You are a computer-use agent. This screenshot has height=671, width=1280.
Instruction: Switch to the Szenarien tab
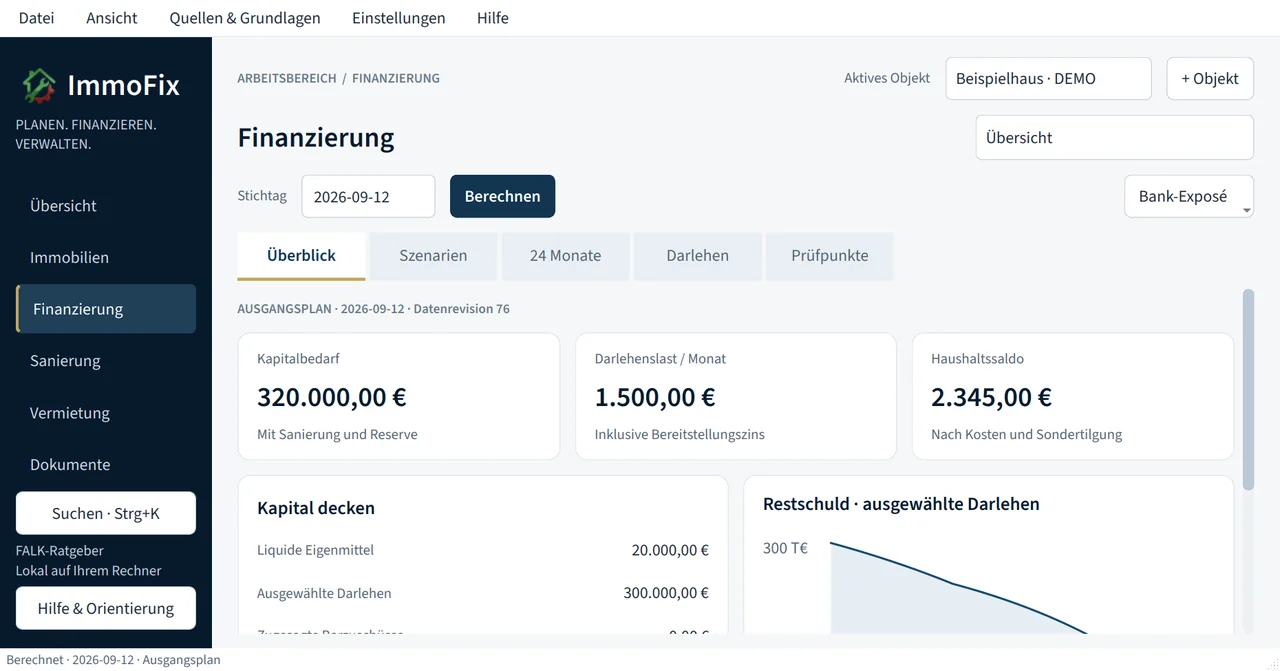pos(433,256)
